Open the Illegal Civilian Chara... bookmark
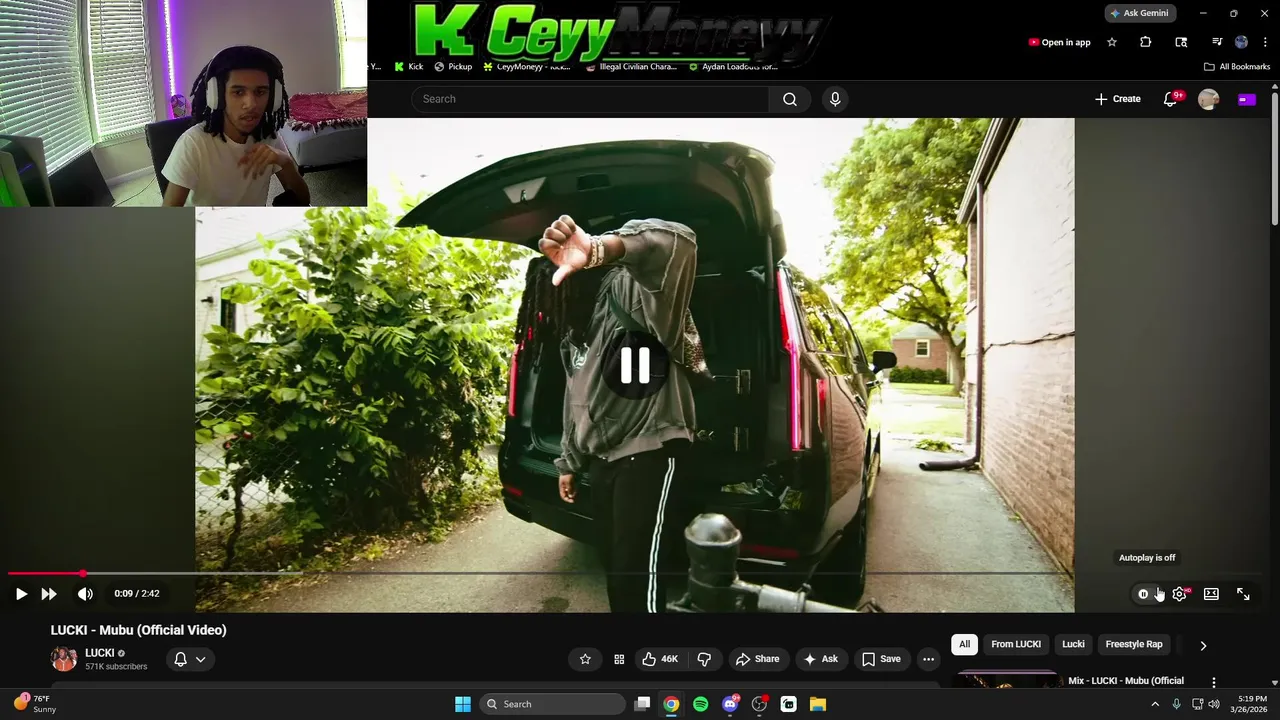The height and width of the screenshot is (720, 1280). 631,67
